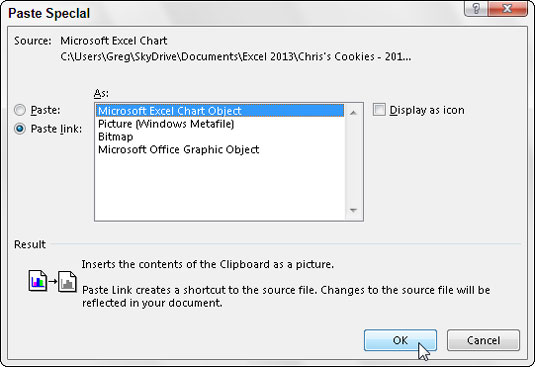Close the Paste Special dialog
The height and width of the screenshot is (367, 535).
pyautogui.click(x=507, y=8)
